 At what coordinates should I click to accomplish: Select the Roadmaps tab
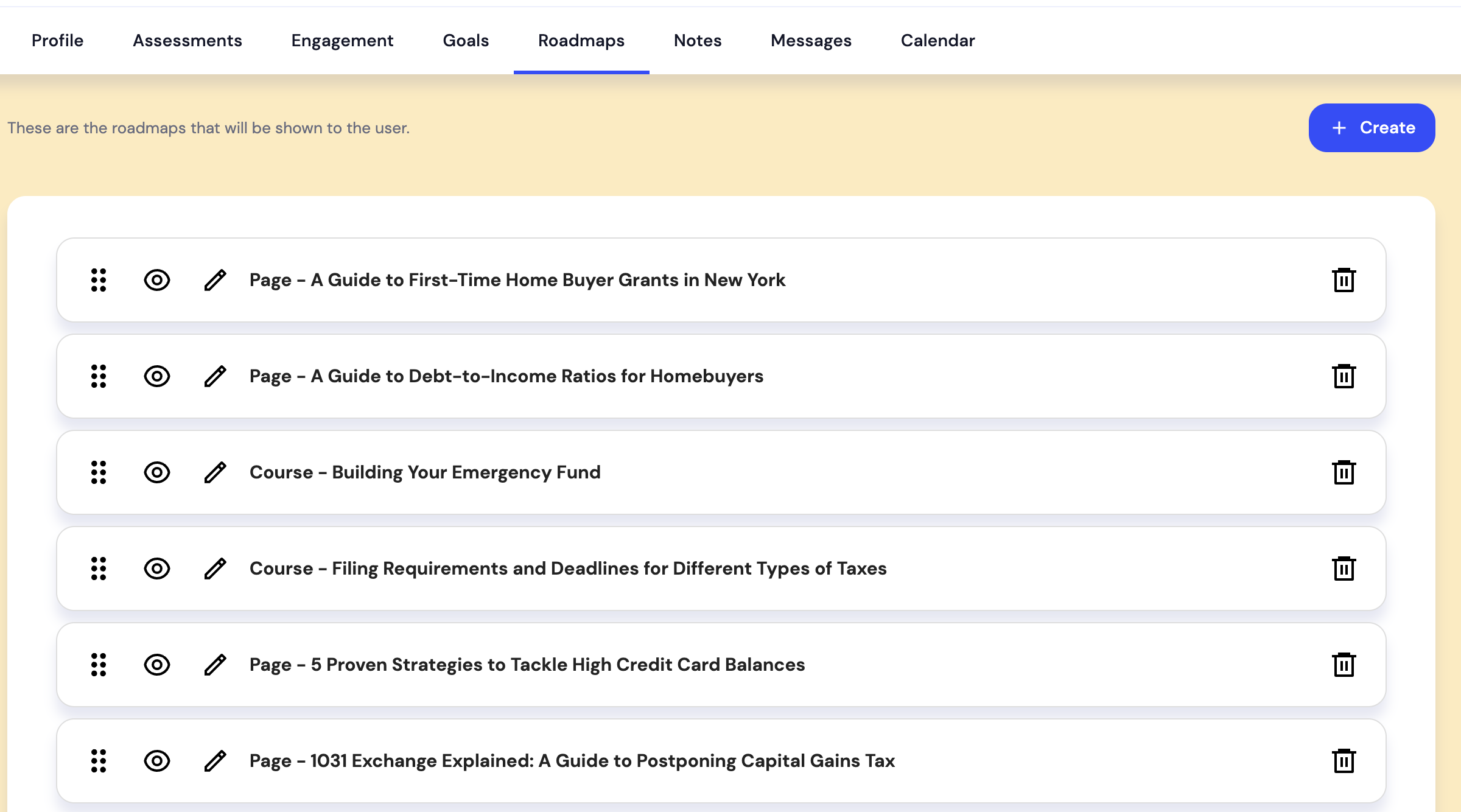click(x=581, y=40)
